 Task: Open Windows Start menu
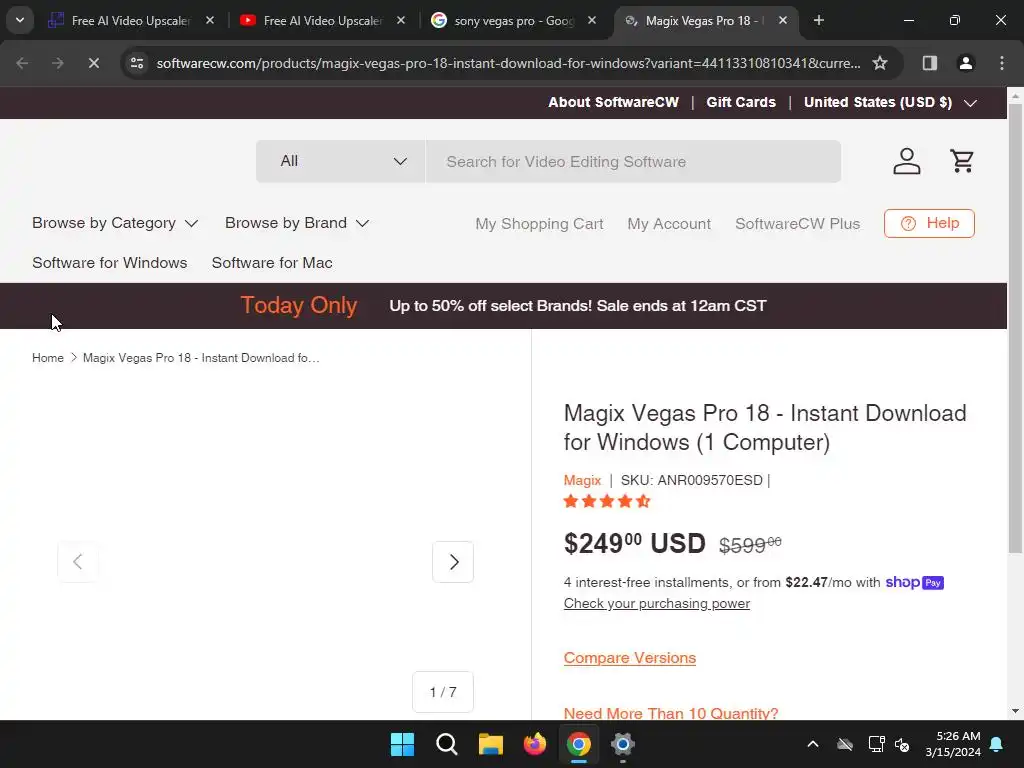pyautogui.click(x=402, y=744)
